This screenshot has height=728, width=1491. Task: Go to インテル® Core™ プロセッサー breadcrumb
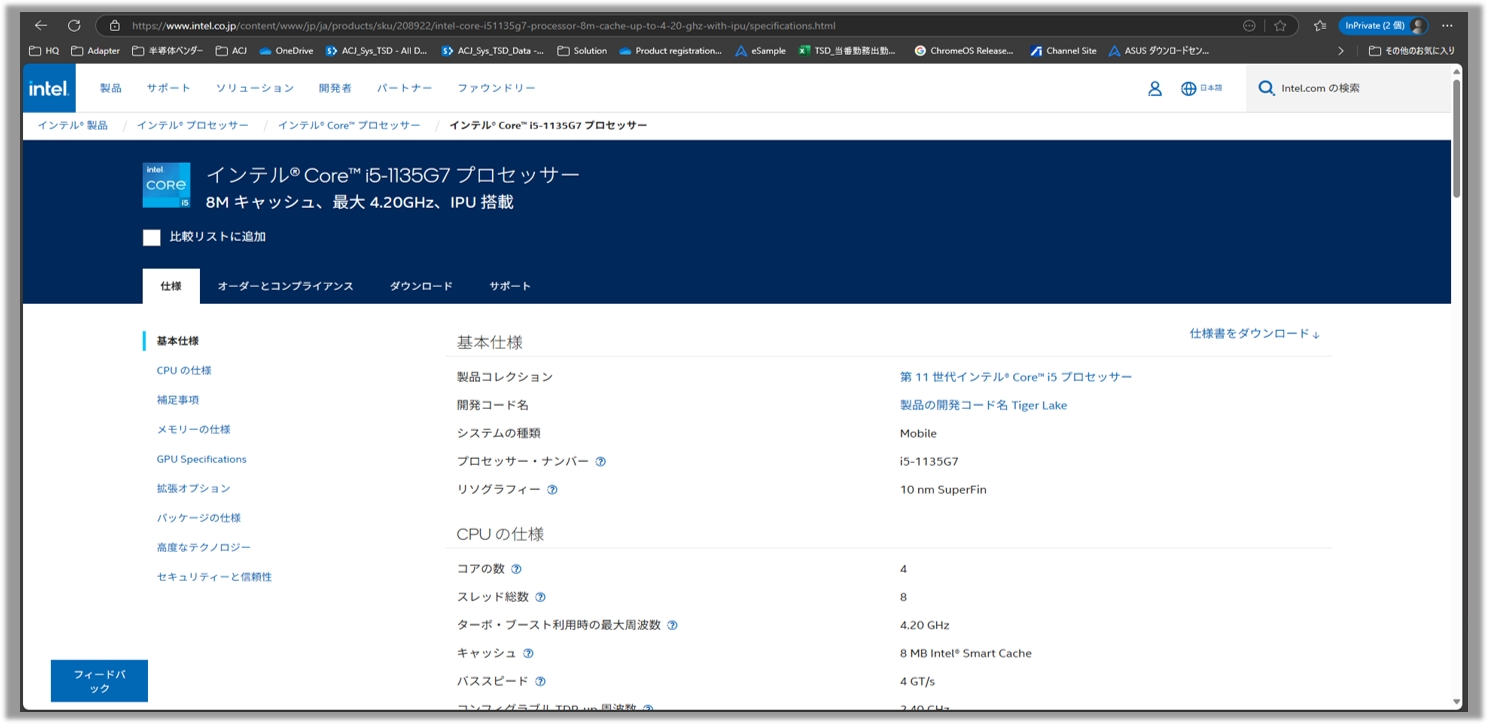(349, 125)
